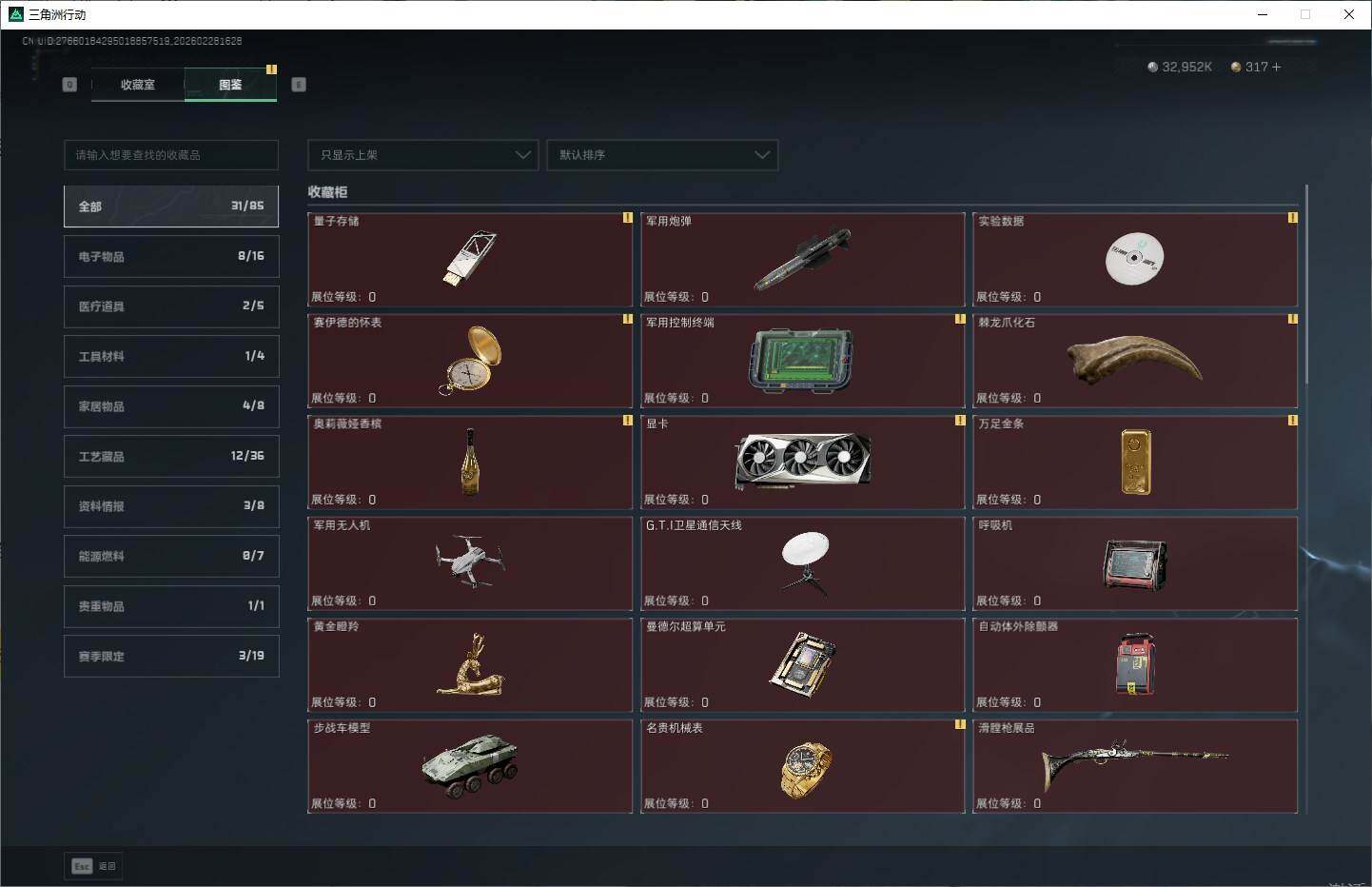Click the Esc 返回 back button
The height and width of the screenshot is (887, 1372).
click(x=93, y=866)
